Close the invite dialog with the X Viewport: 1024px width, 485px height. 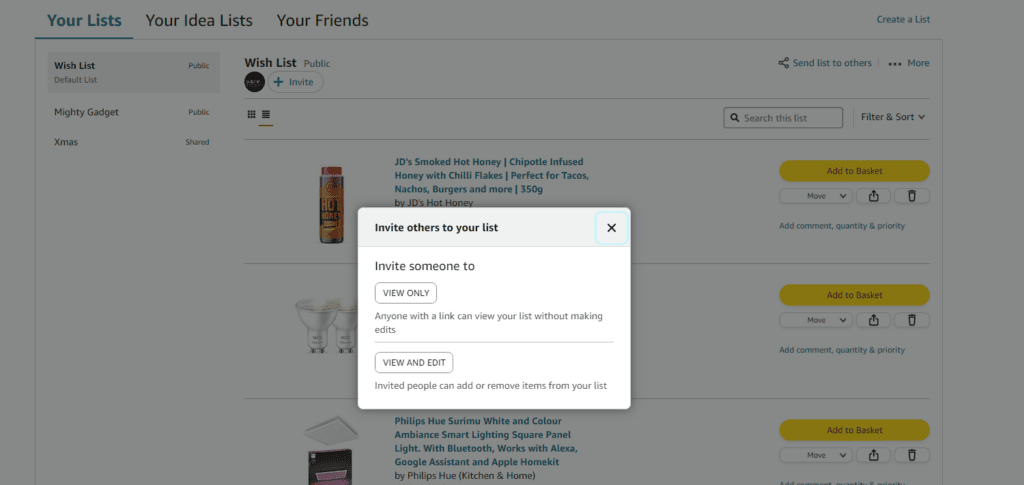coord(611,228)
